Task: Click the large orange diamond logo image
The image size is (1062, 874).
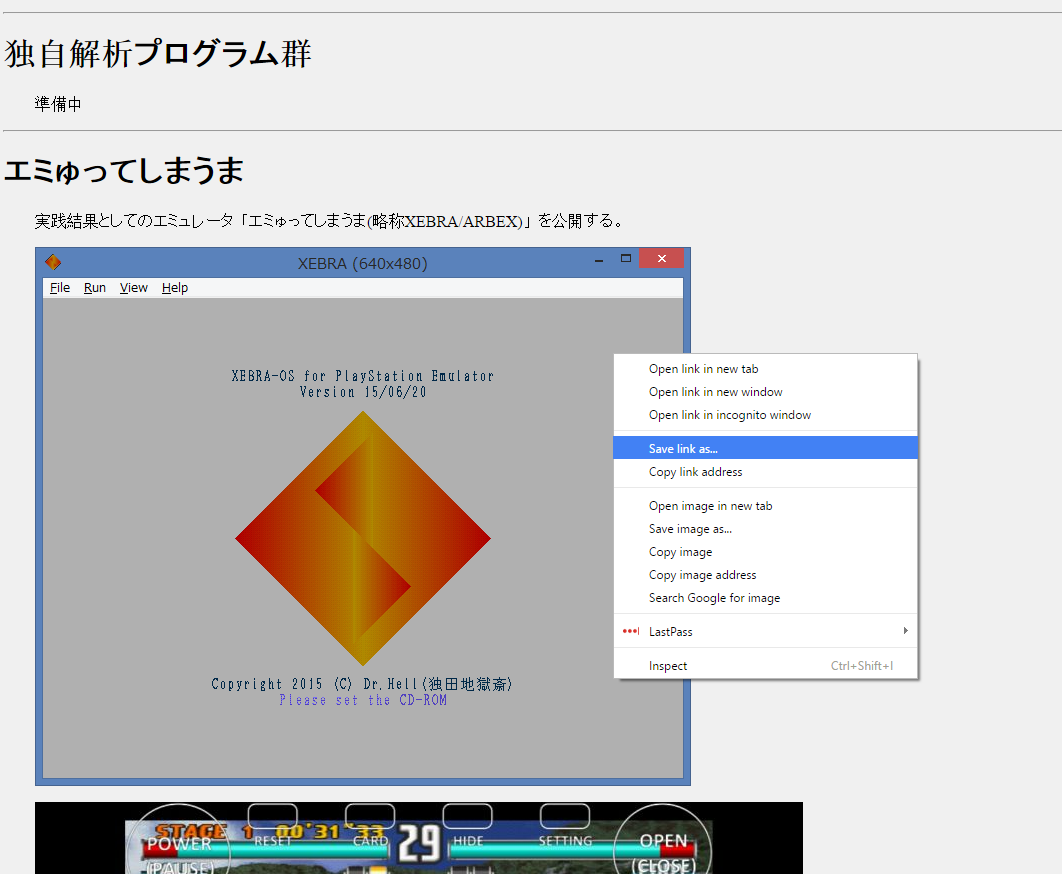Action: click(363, 539)
